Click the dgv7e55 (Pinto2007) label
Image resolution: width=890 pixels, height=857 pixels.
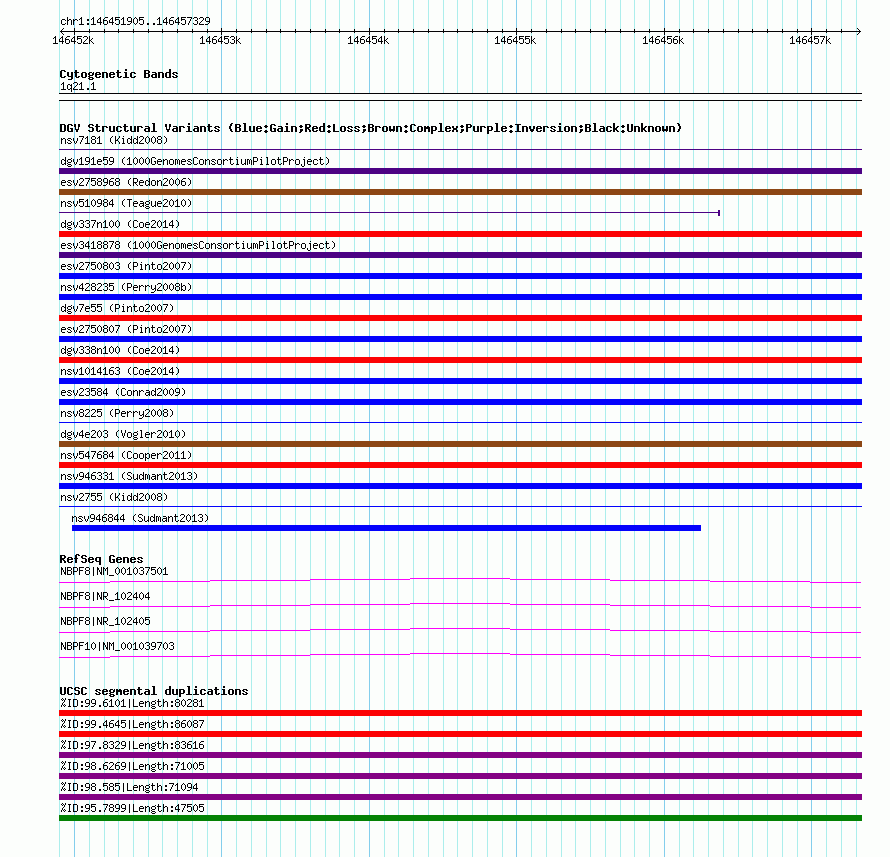pos(117,308)
